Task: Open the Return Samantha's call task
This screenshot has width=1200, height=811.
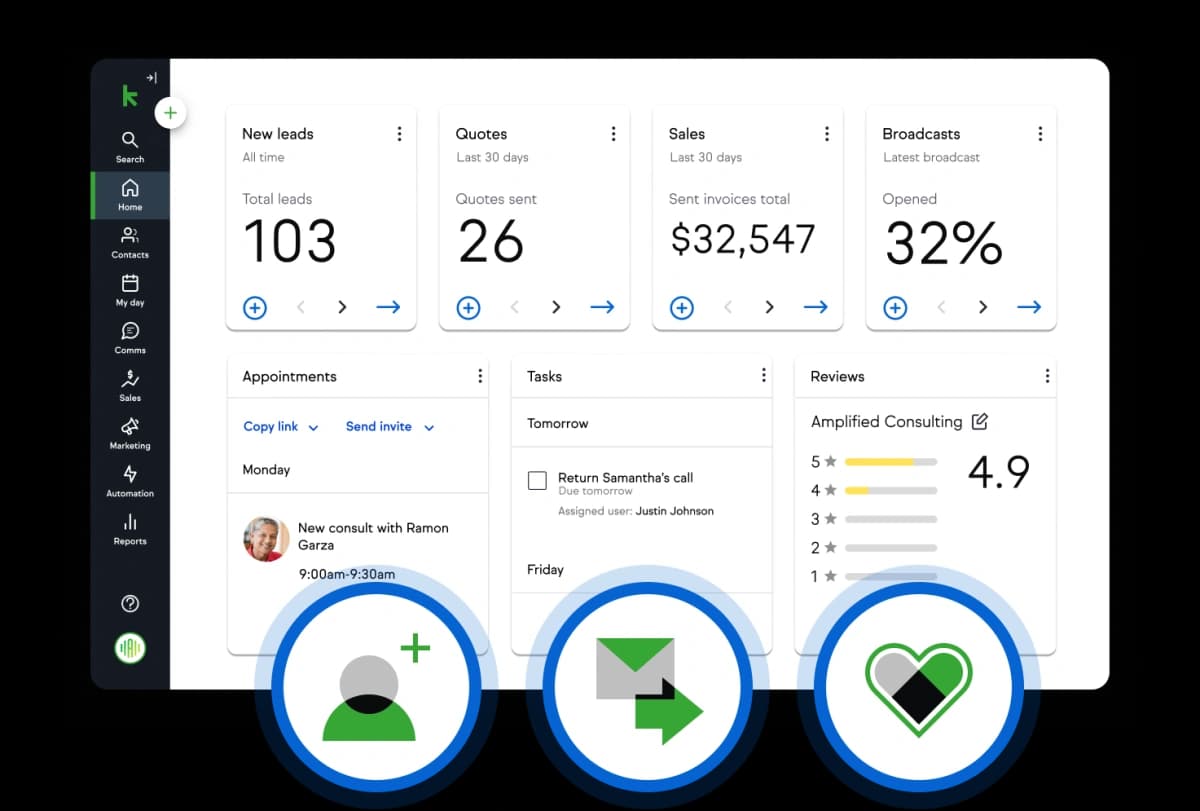Action: [625, 478]
